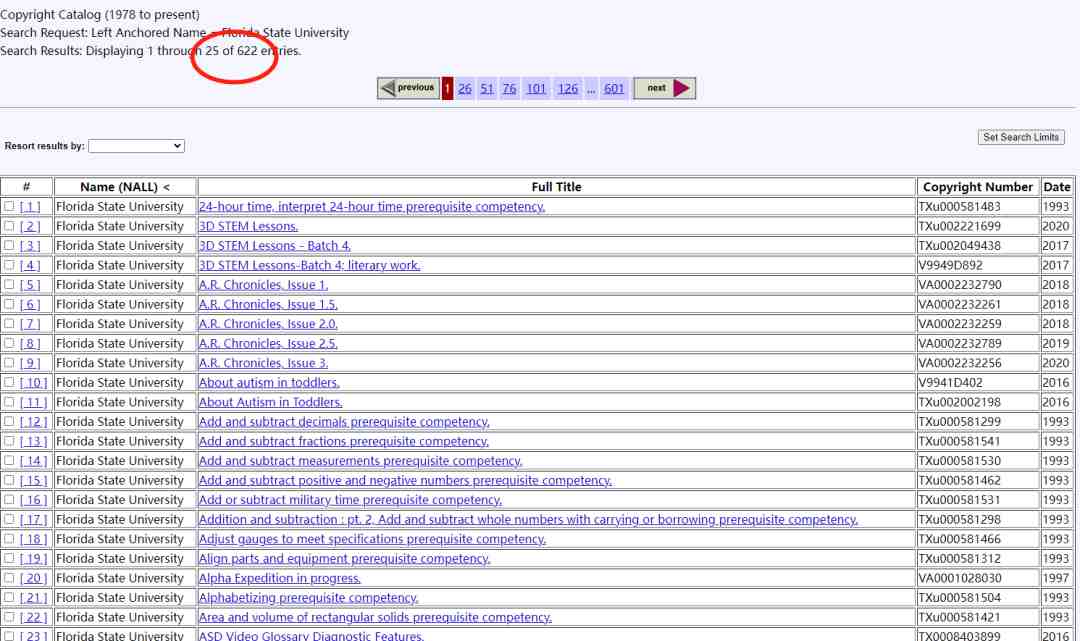Mark the checkbox for entry 19
Screen dimensions: 1080x641
coord(9,558)
